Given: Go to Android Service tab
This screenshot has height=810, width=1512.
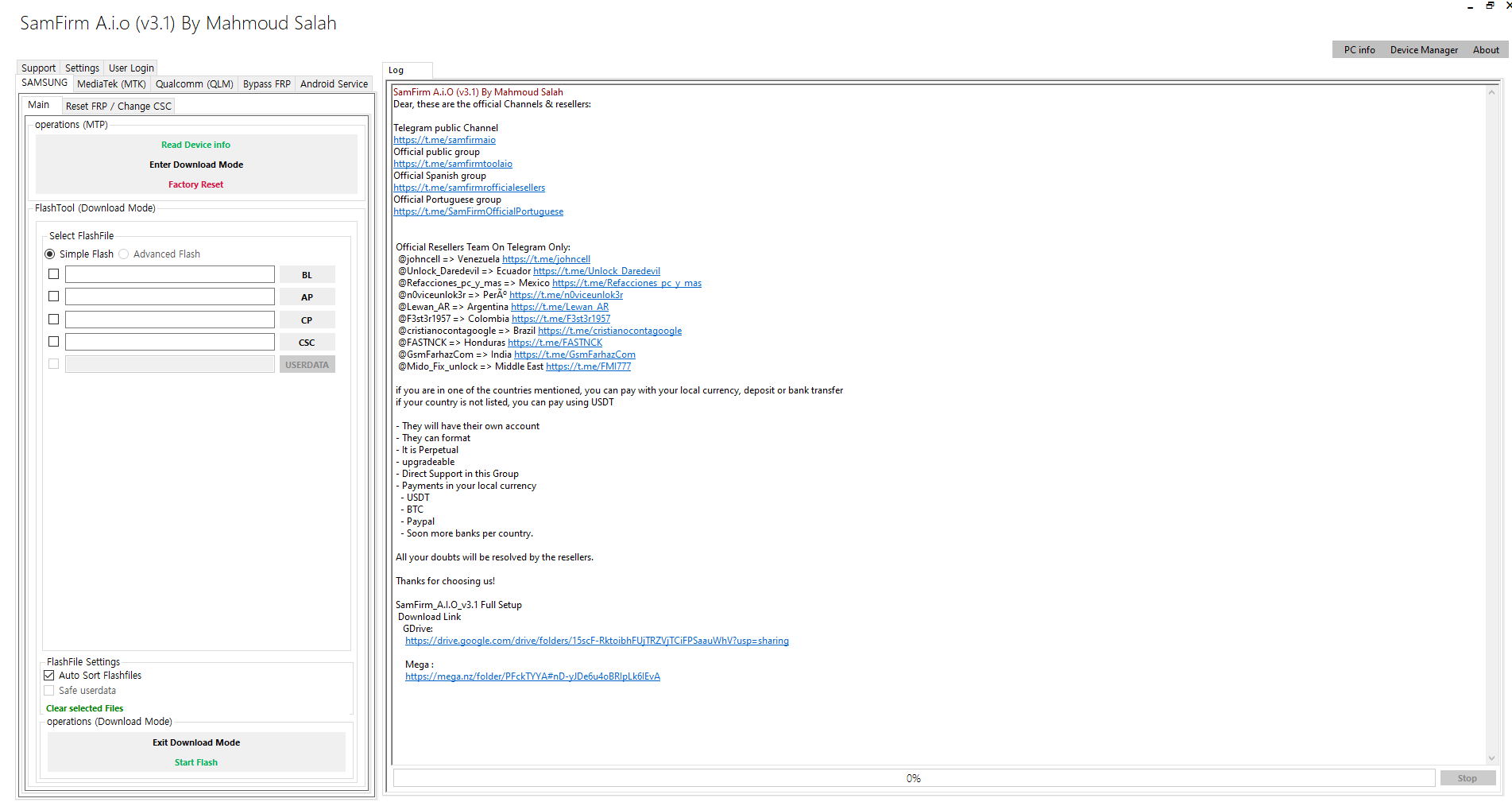Looking at the screenshot, I should pos(334,84).
